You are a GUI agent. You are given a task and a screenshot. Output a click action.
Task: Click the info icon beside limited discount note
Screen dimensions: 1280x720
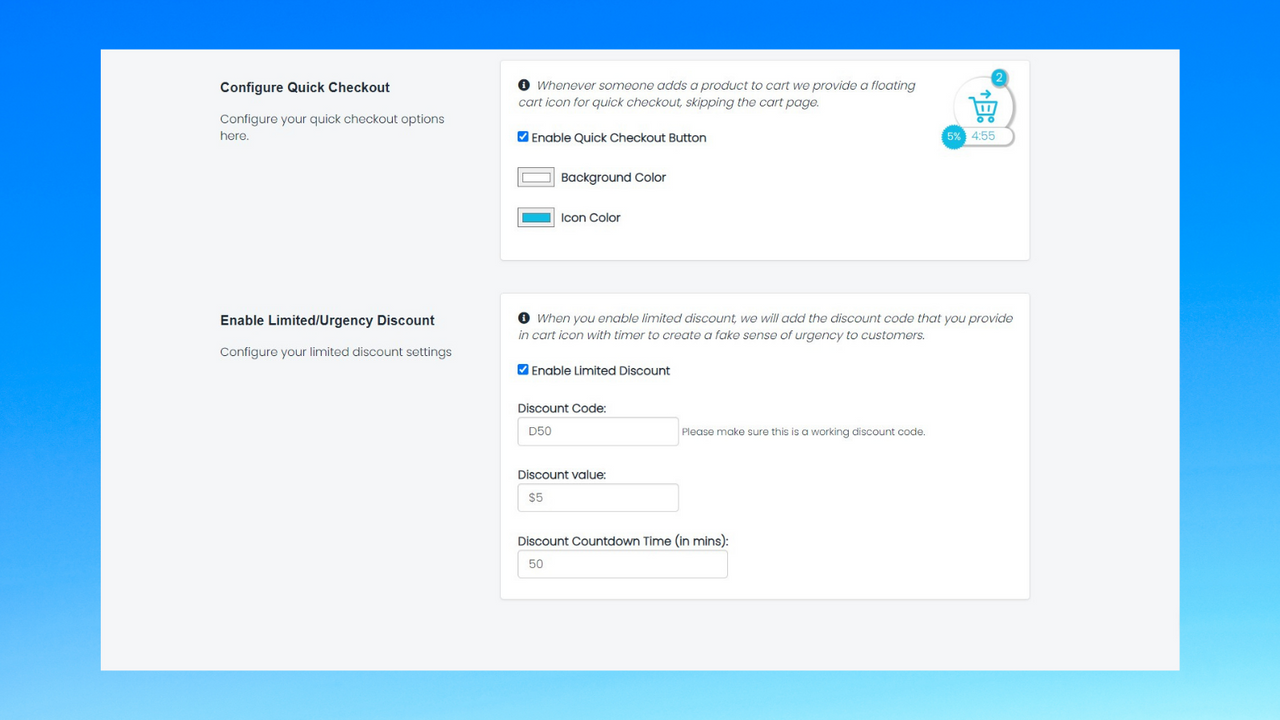pyautogui.click(x=524, y=318)
